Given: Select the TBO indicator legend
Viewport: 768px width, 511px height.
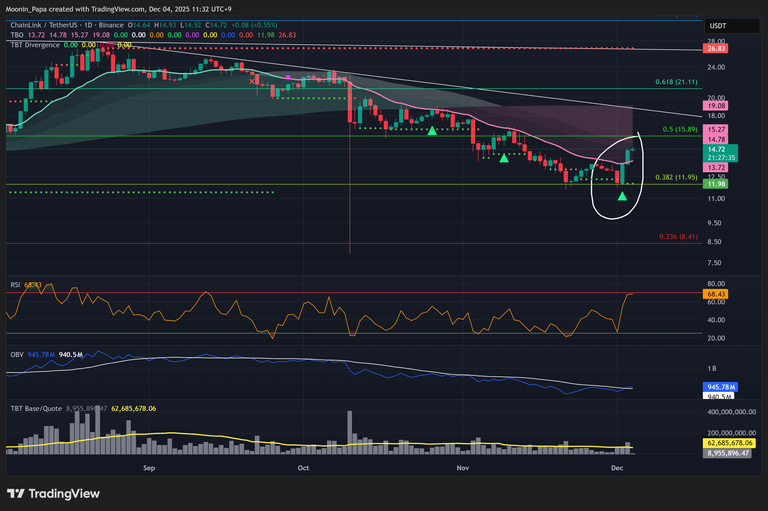Looking at the screenshot, I should click(x=17, y=34).
